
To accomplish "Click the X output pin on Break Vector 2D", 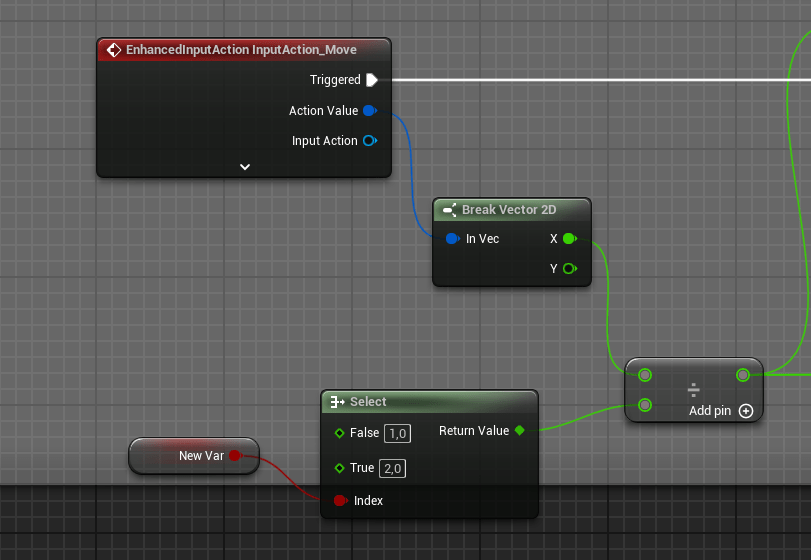I will [569, 239].
